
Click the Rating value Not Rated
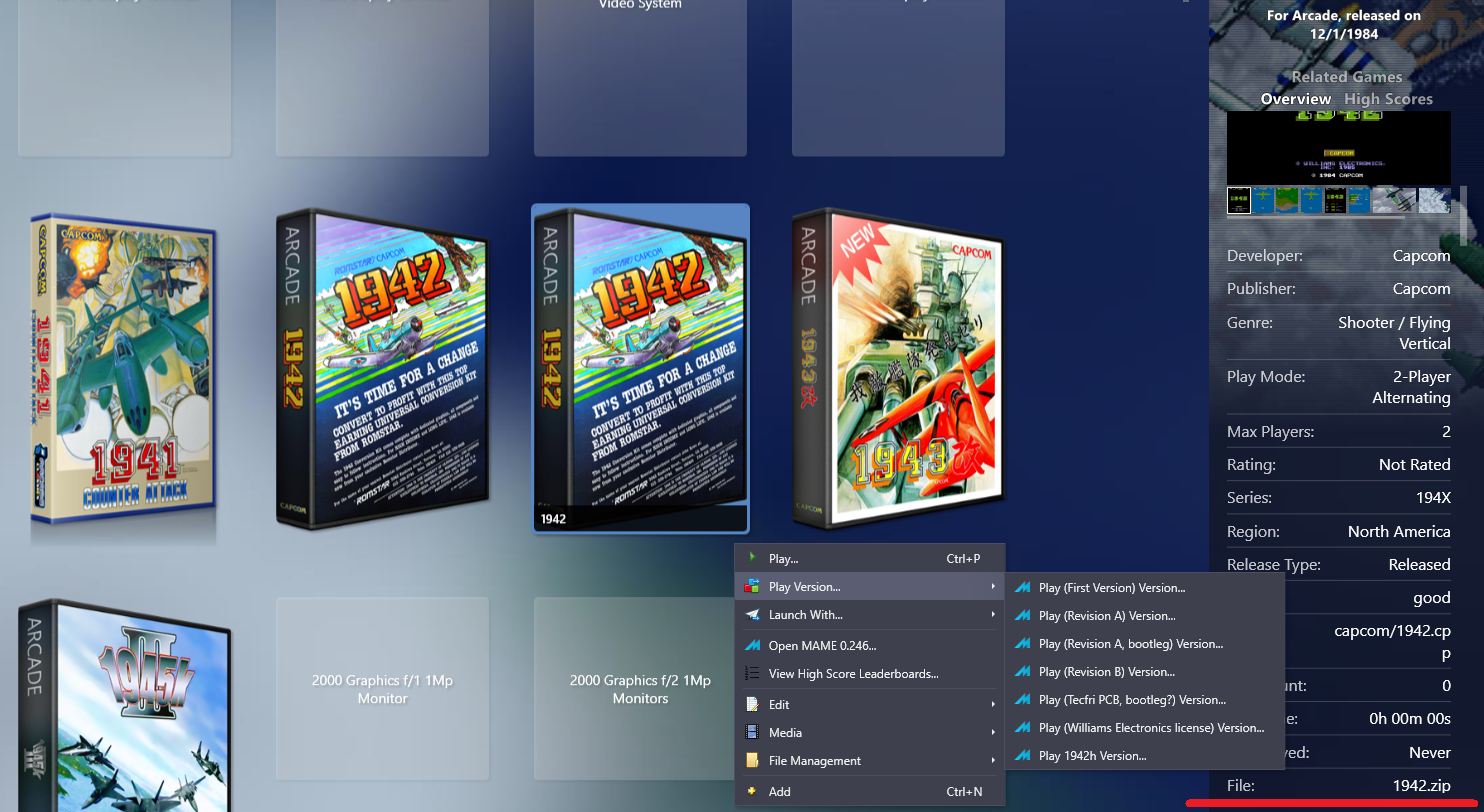pyautogui.click(x=1414, y=465)
